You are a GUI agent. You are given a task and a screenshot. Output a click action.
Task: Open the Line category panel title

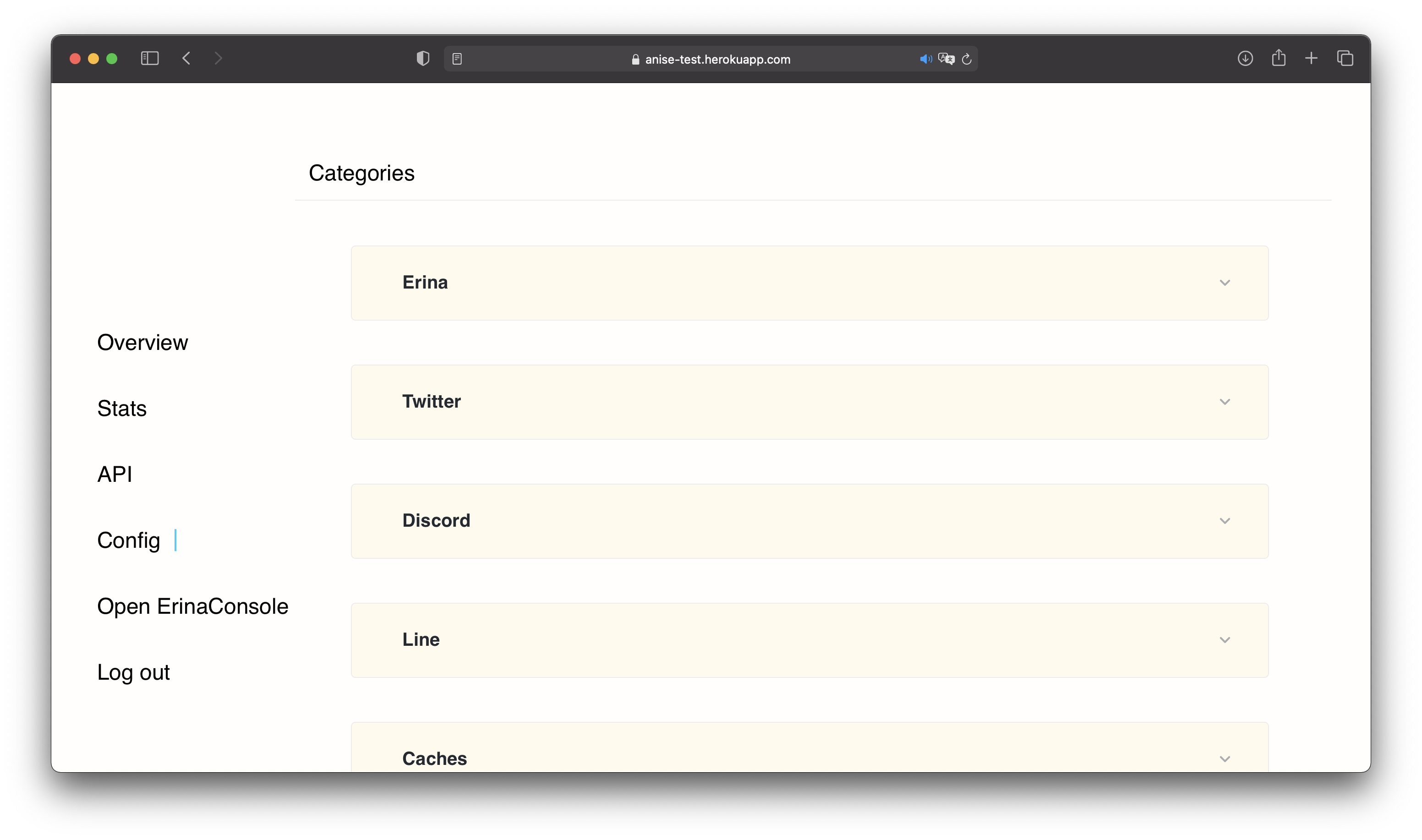(421, 640)
